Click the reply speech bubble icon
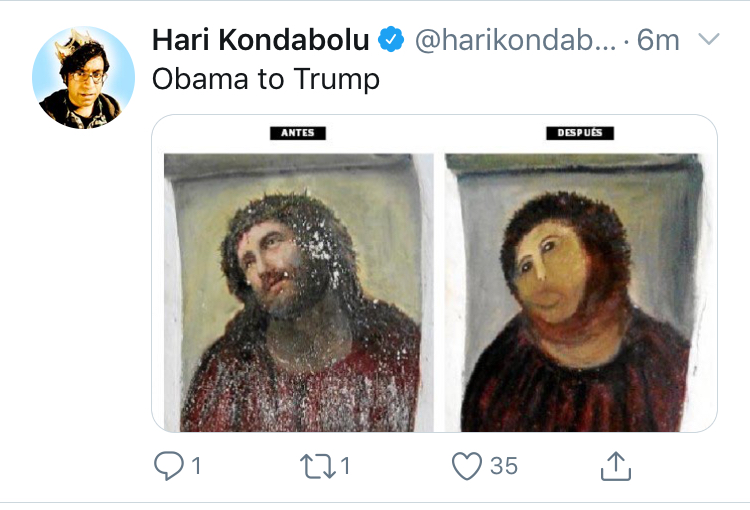 click(168, 466)
